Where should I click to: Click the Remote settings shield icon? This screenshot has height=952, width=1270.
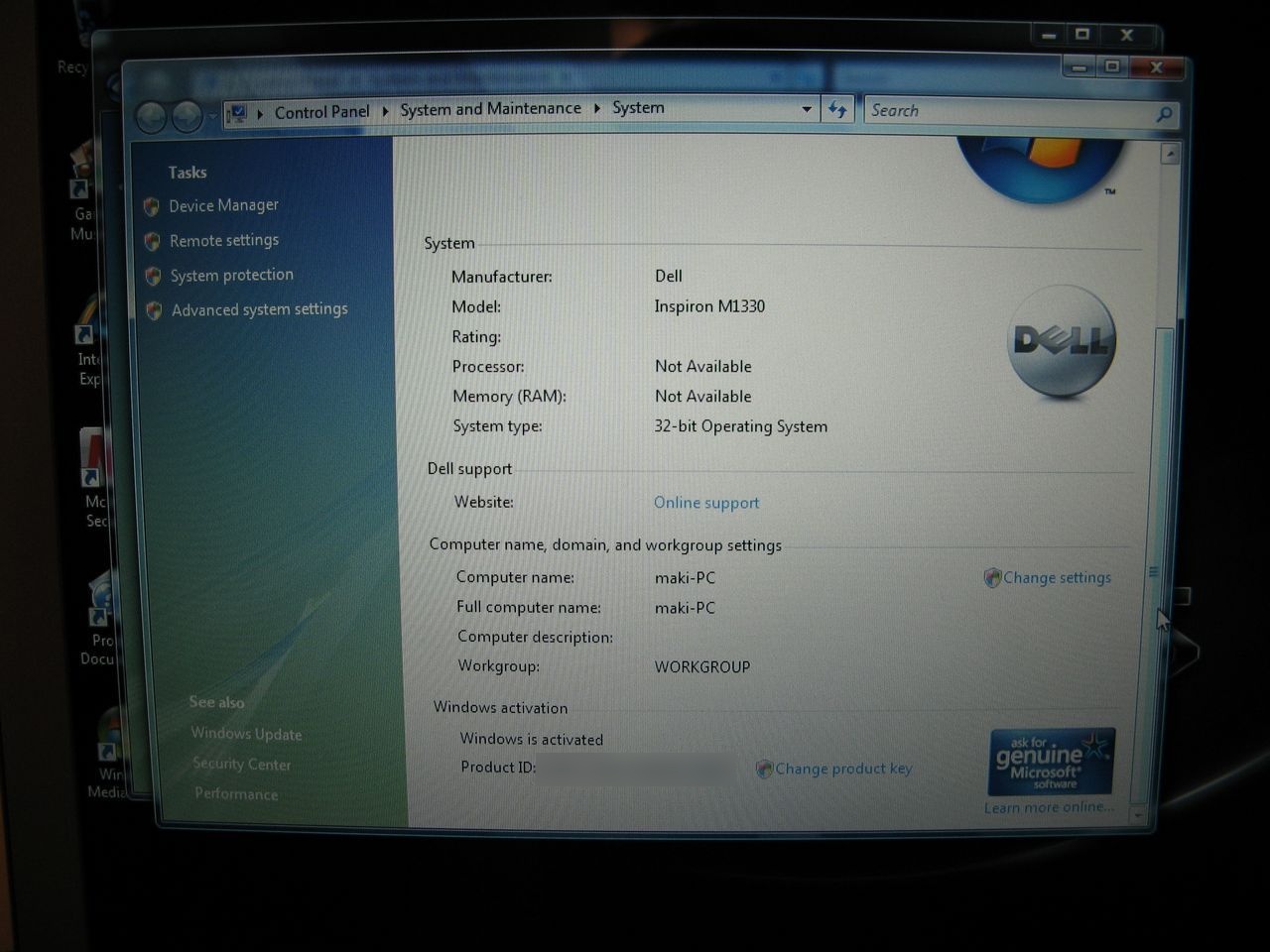pos(153,241)
